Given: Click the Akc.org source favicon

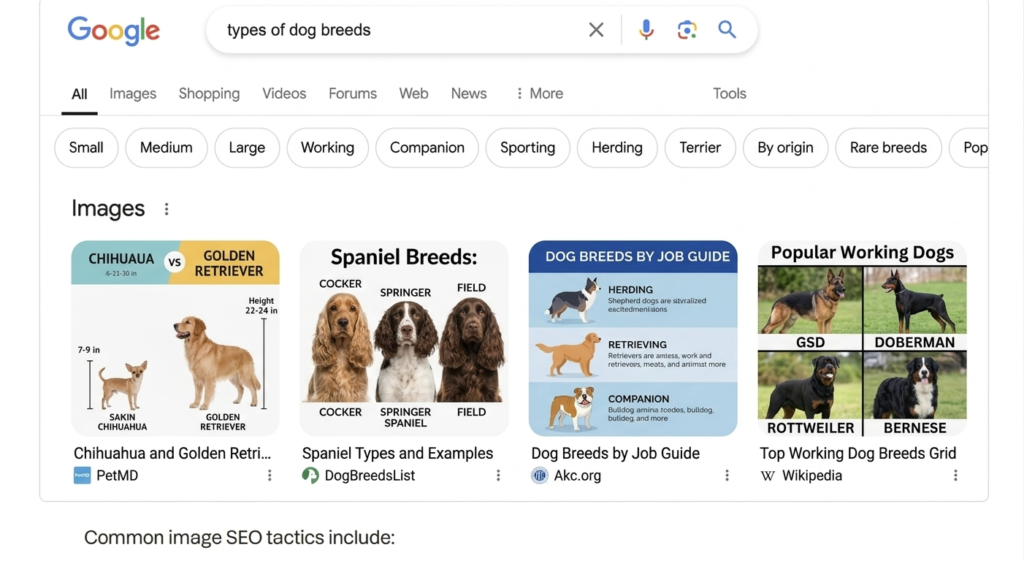Looking at the screenshot, I should pos(539,475).
